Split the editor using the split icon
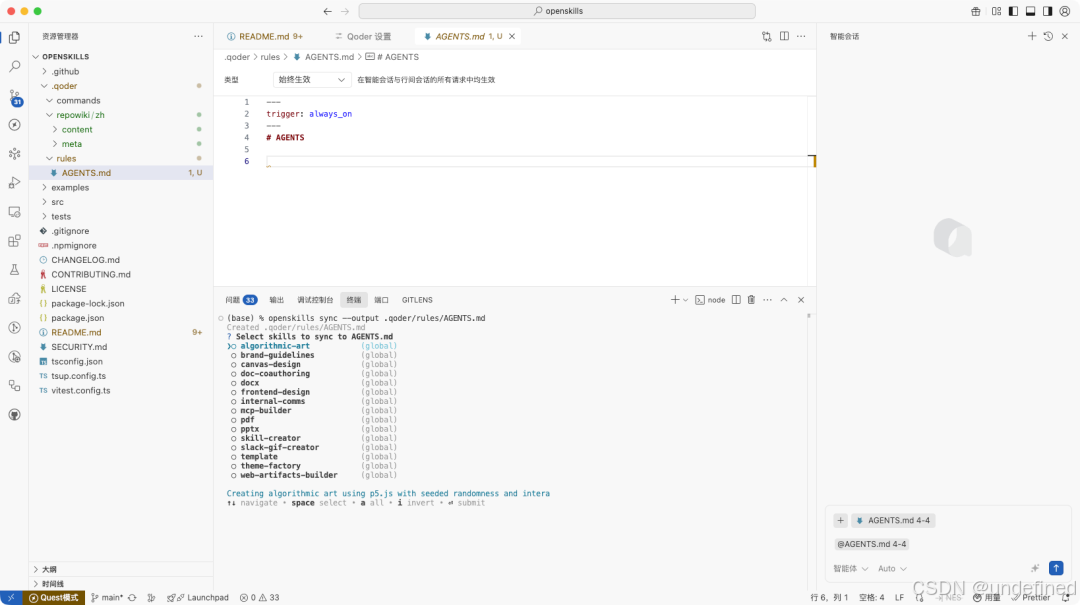 (x=784, y=35)
